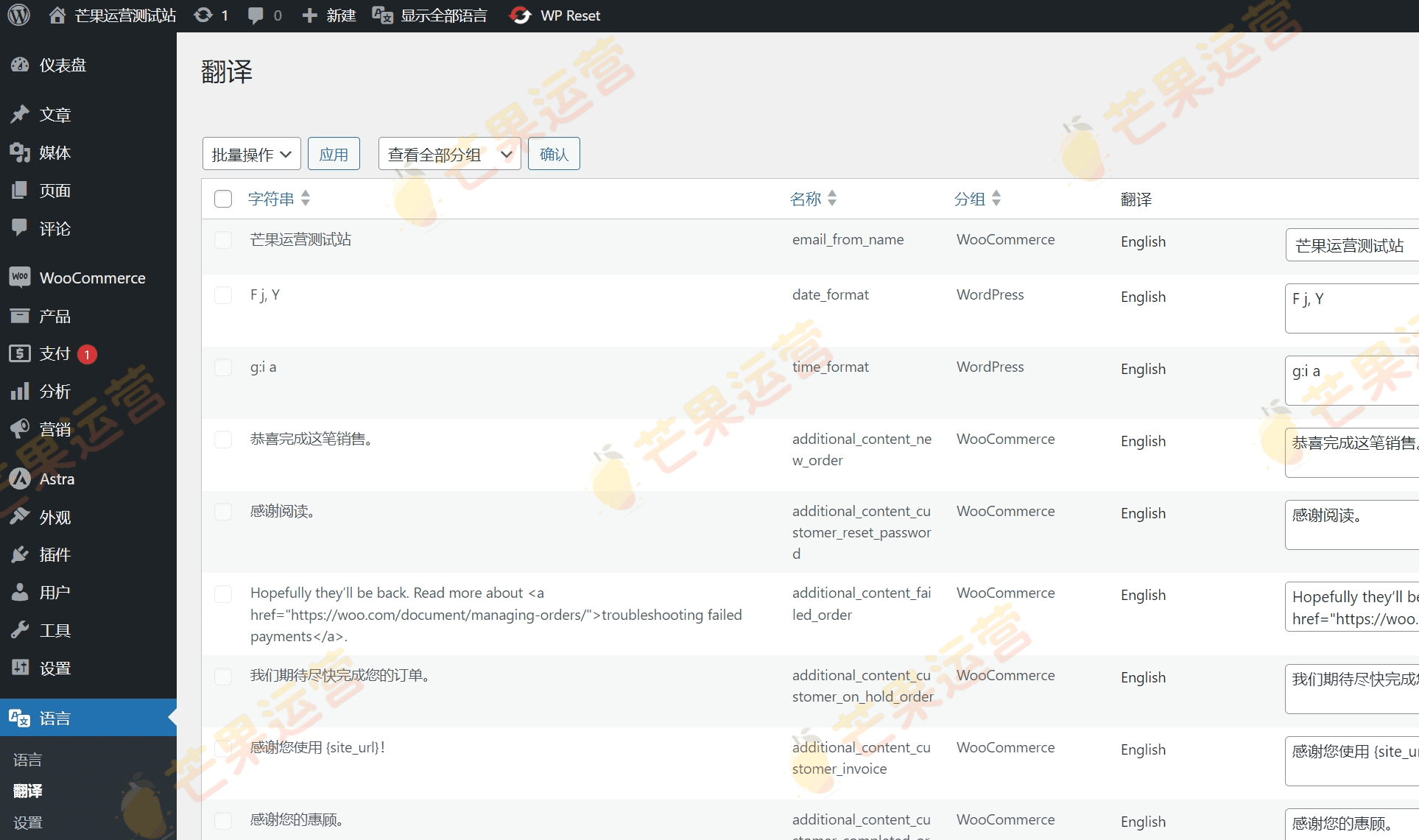Open the WordPress logo menu
Image resolution: width=1419 pixels, height=840 pixels.
click(x=19, y=15)
